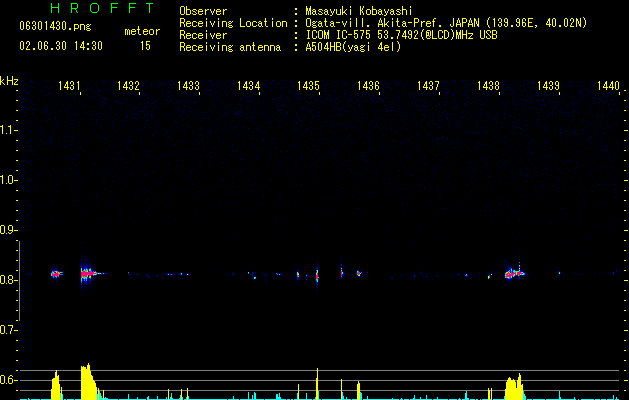The height and width of the screenshot is (400, 629).
Task: Click the 0.8 kHz frequency label
Action: (x=7, y=280)
